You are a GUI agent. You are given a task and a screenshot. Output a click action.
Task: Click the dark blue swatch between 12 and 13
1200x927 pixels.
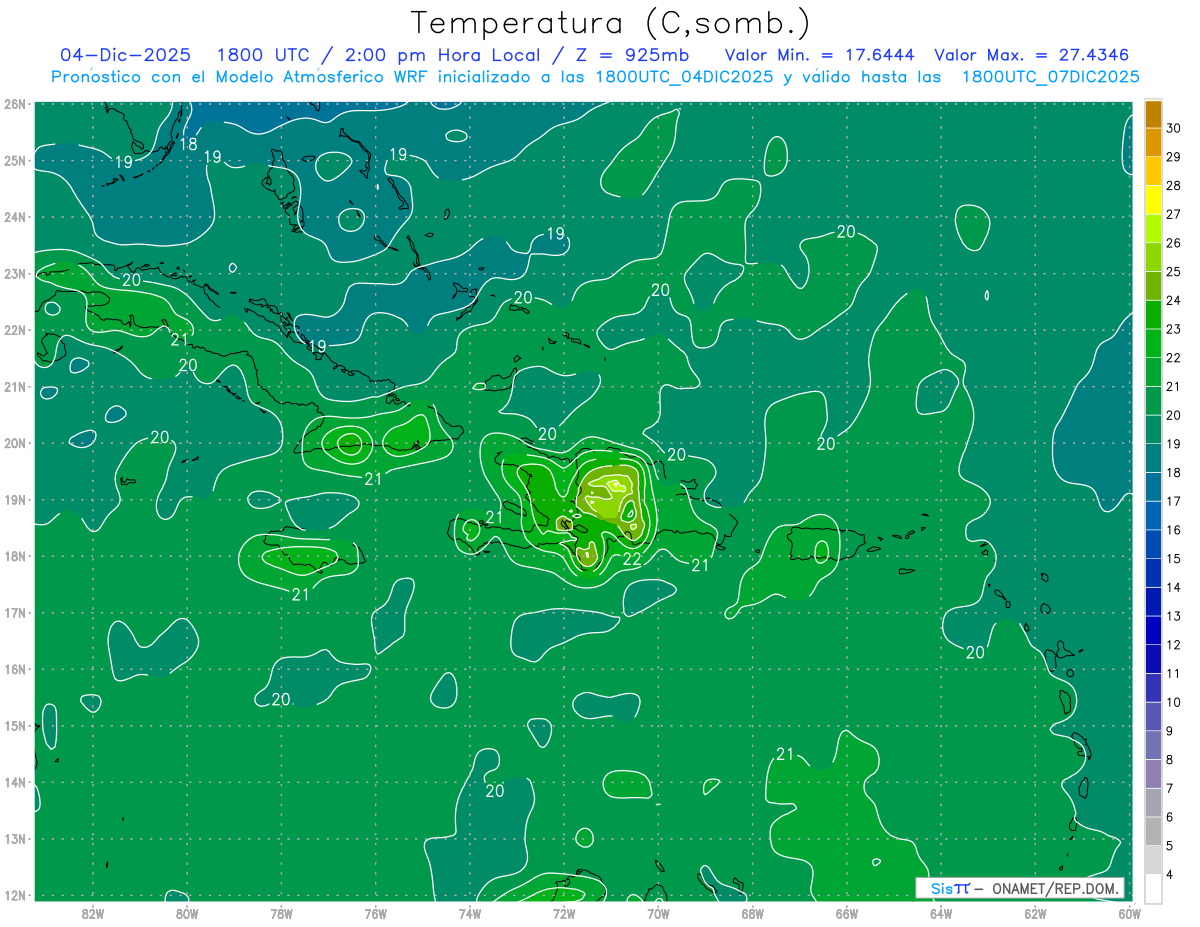tap(1153, 630)
